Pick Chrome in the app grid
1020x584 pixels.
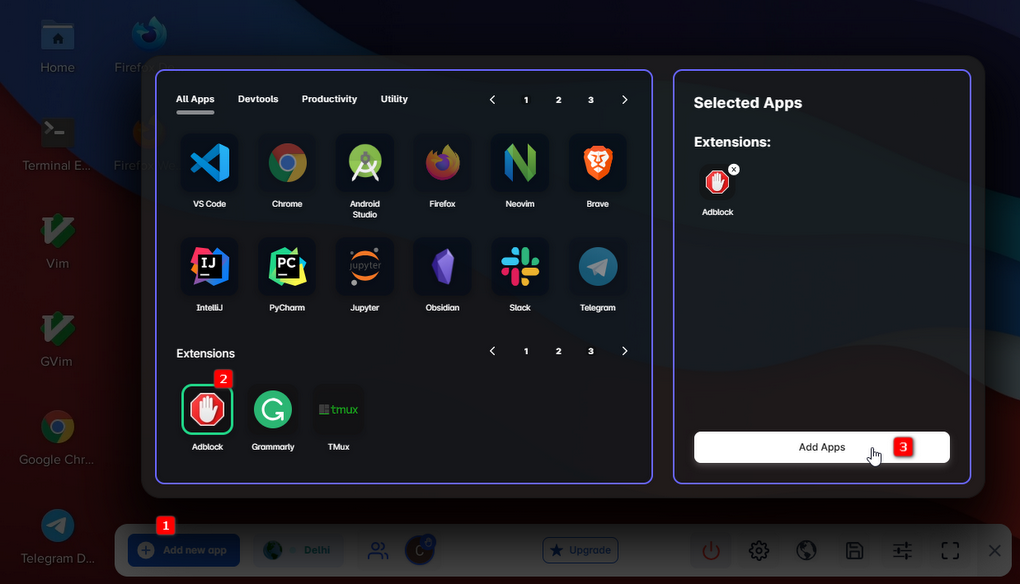[x=287, y=163]
